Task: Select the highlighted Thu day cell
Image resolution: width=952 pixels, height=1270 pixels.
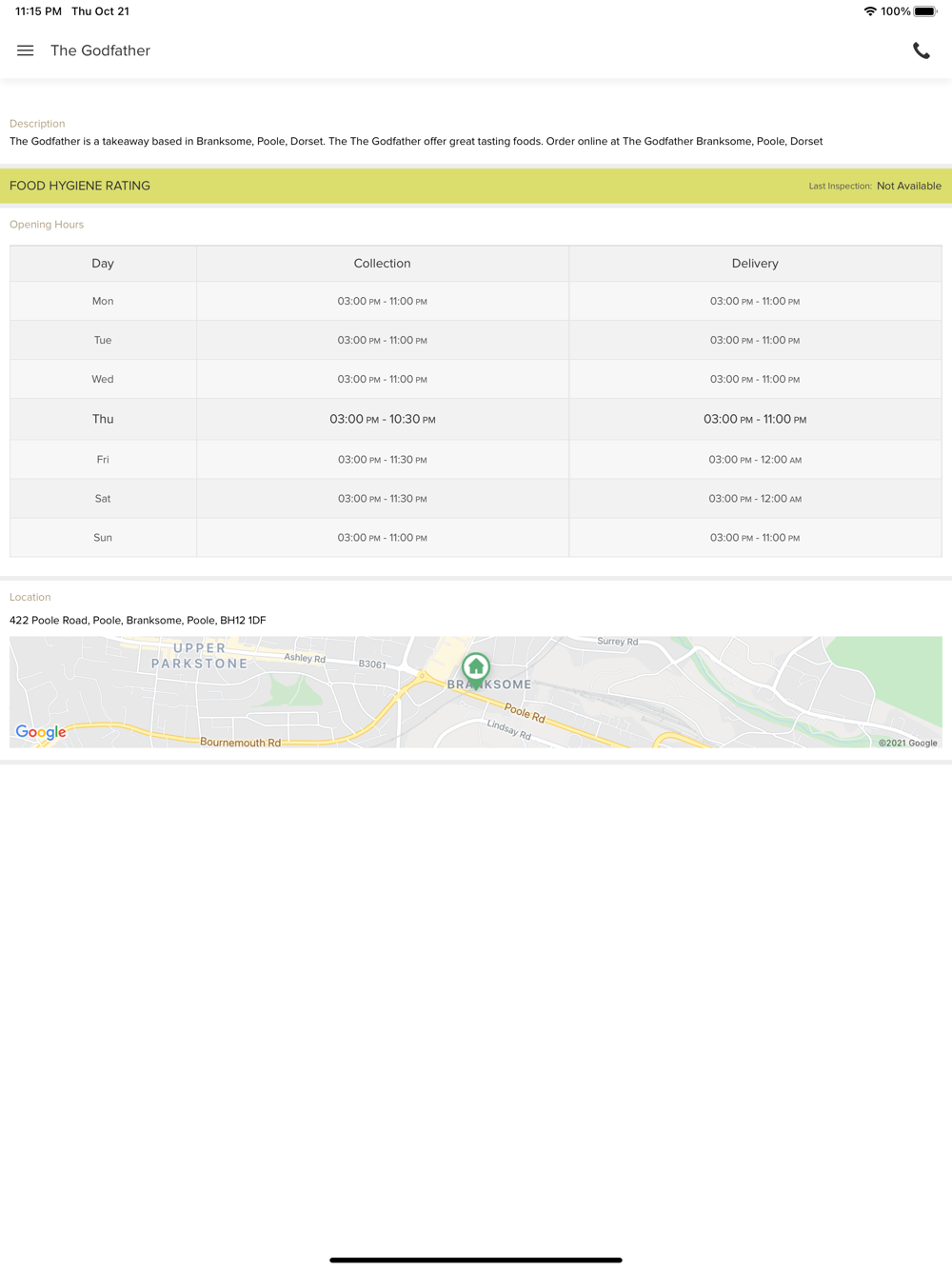Action: point(103,419)
